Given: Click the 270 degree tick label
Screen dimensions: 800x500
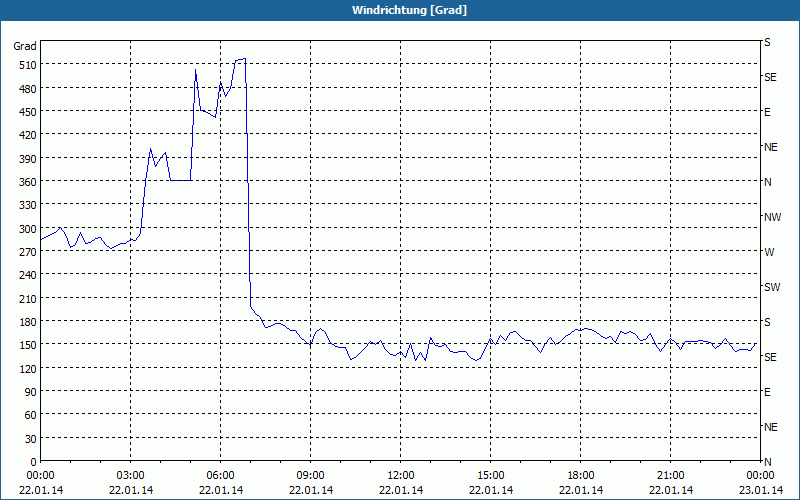Looking at the screenshot, I should point(28,252).
